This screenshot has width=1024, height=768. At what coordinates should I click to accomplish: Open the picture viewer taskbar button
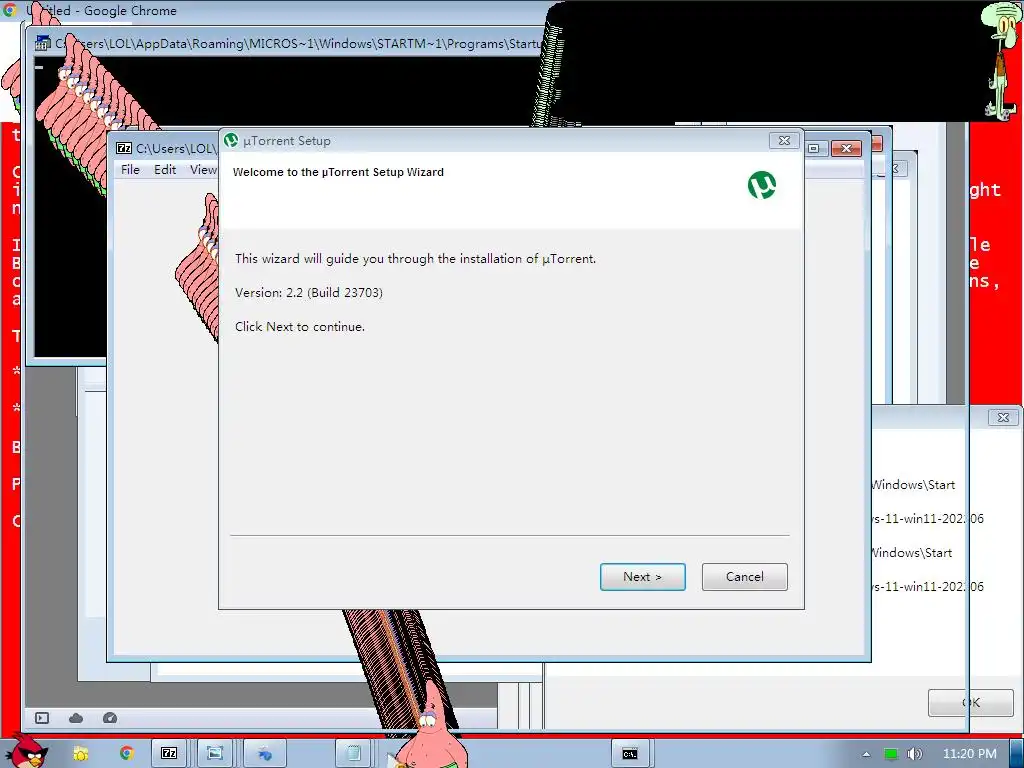tap(215, 754)
